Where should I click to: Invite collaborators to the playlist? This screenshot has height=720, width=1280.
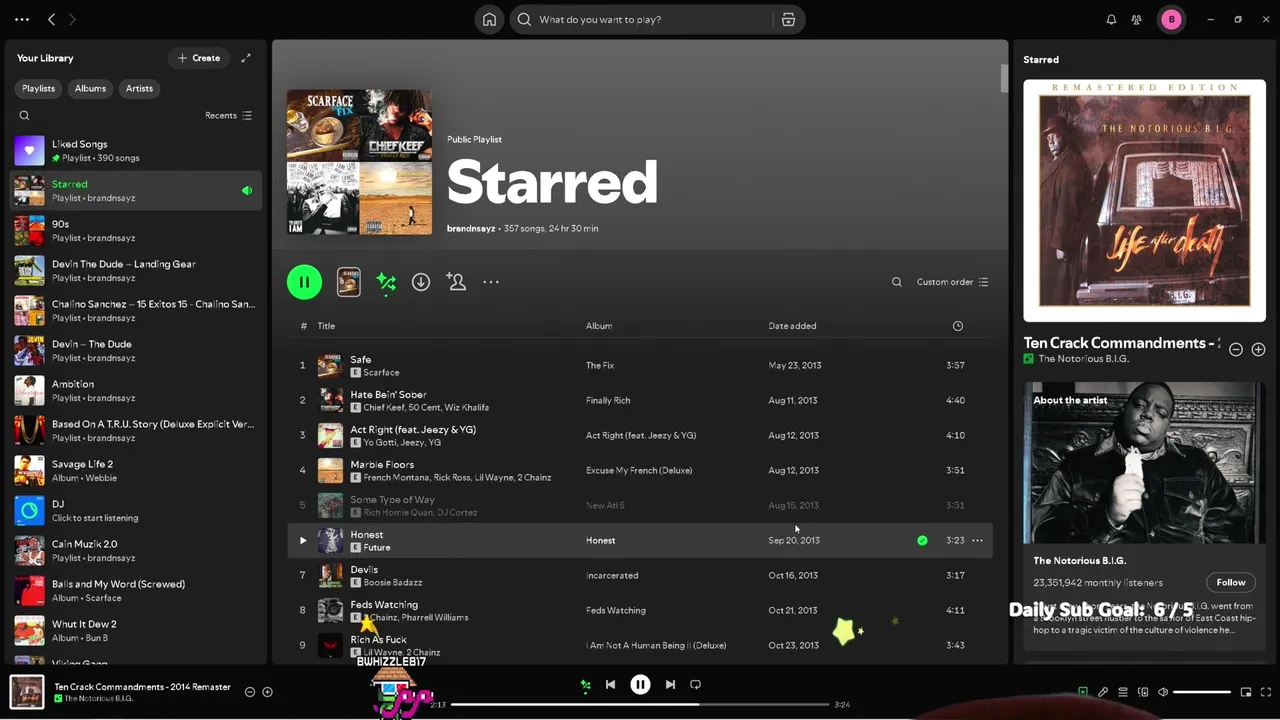pos(456,282)
